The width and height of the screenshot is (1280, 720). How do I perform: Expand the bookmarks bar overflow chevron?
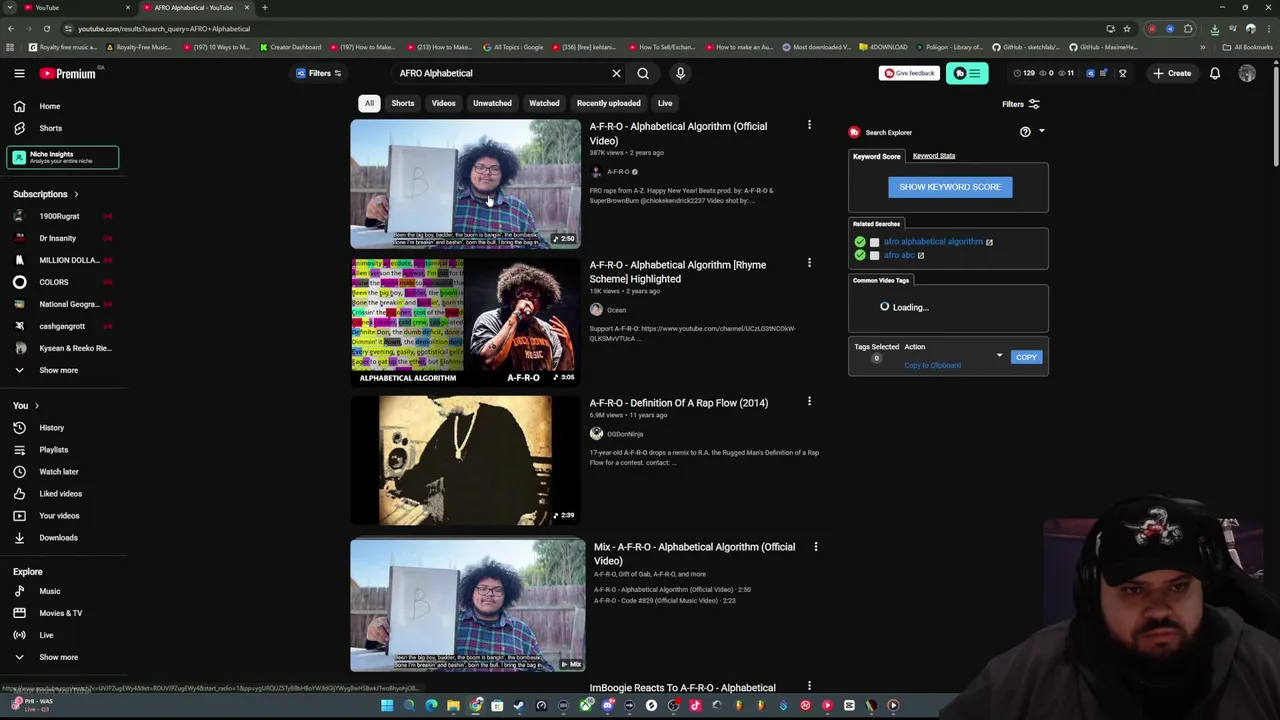pos(1203,47)
